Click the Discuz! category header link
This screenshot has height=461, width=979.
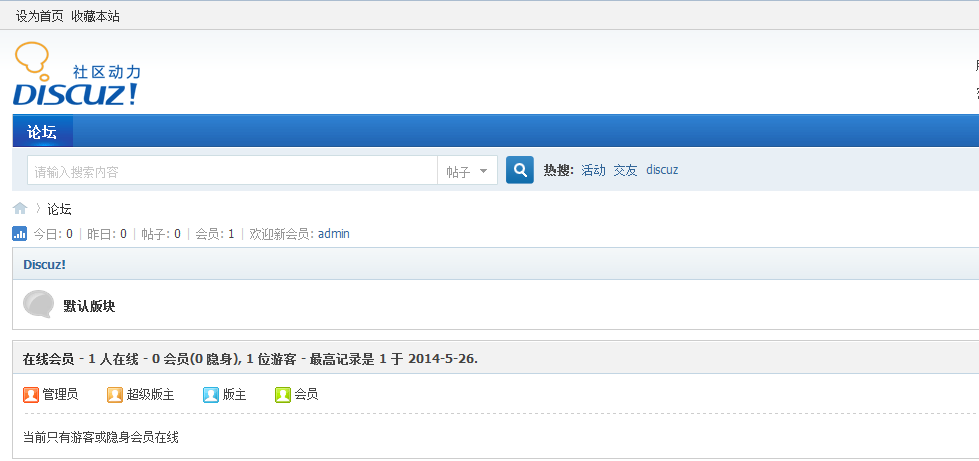pyautogui.click(x=44, y=265)
